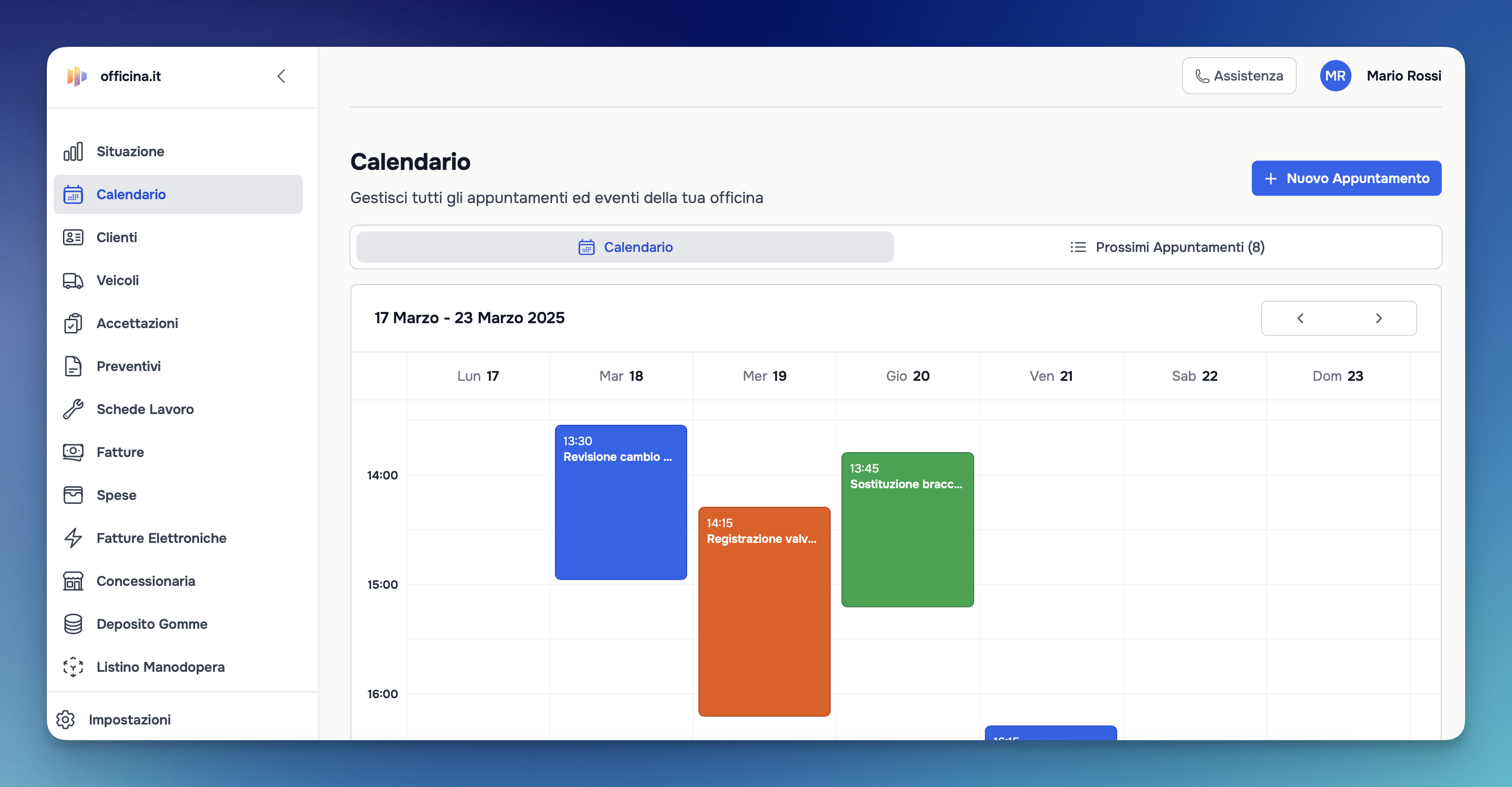The width and height of the screenshot is (1512, 787).
Task: Open Fatture Elettroniche via the lightning icon
Action: tap(73, 538)
